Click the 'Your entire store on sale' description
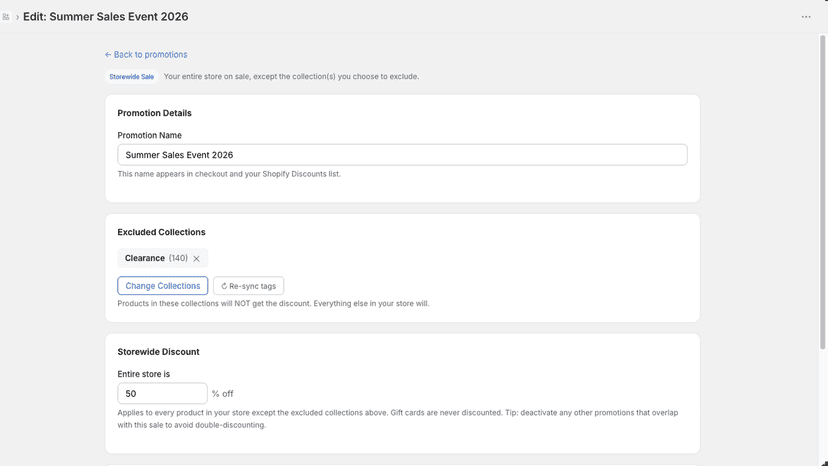This screenshot has height=466, width=828. [x=291, y=77]
